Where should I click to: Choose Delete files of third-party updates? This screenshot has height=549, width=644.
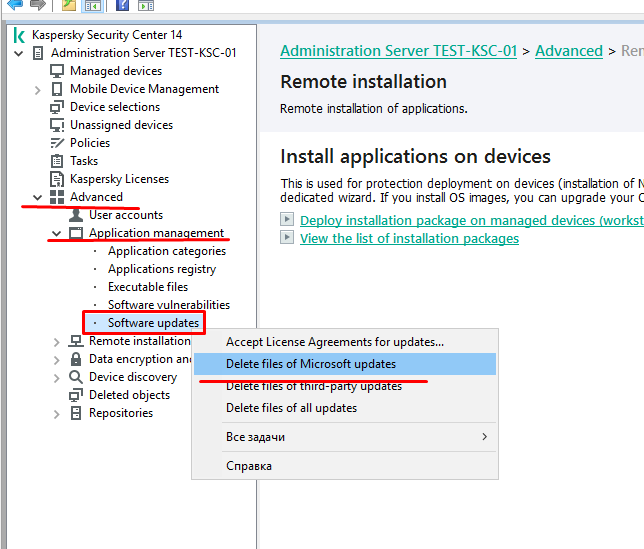345,386
